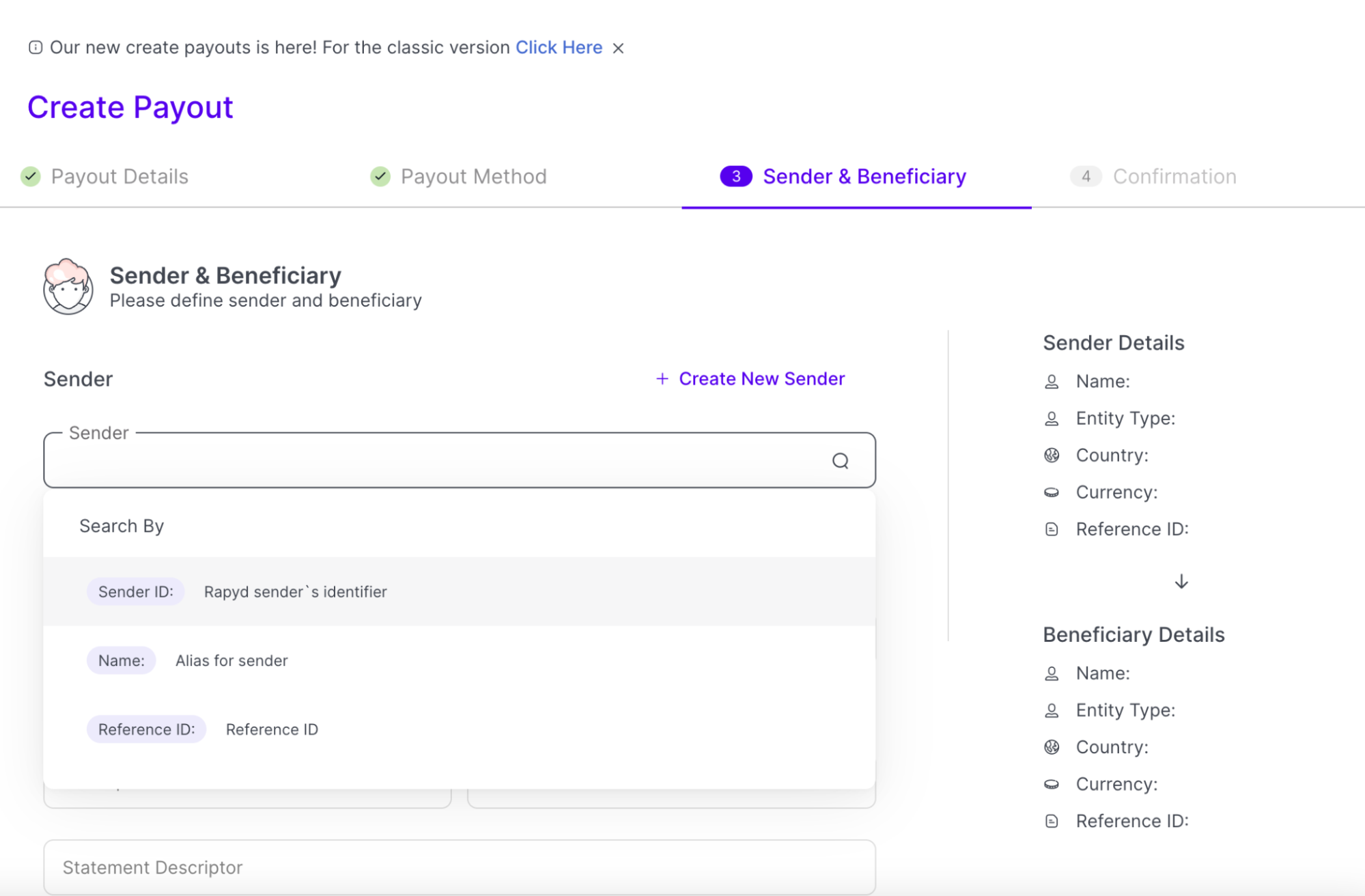Click the down arrow between sender and beneficiary details
1365x896 pixels.
click(1181, 582)
